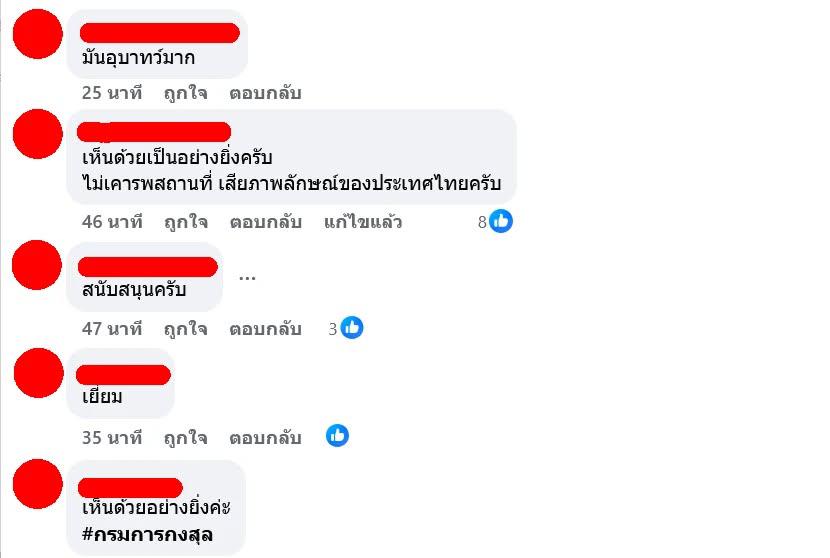Click ถูกใจ under the 47 นาที comment

coord(185,329)
